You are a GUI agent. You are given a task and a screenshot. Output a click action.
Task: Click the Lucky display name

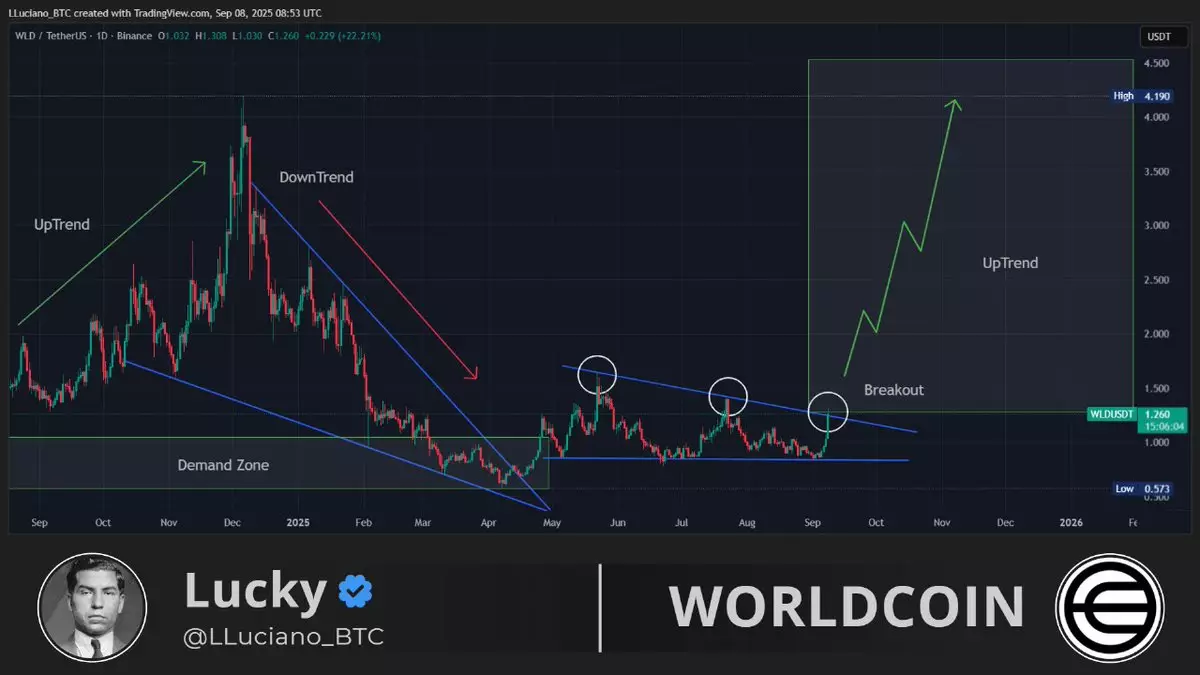(255, 592)
